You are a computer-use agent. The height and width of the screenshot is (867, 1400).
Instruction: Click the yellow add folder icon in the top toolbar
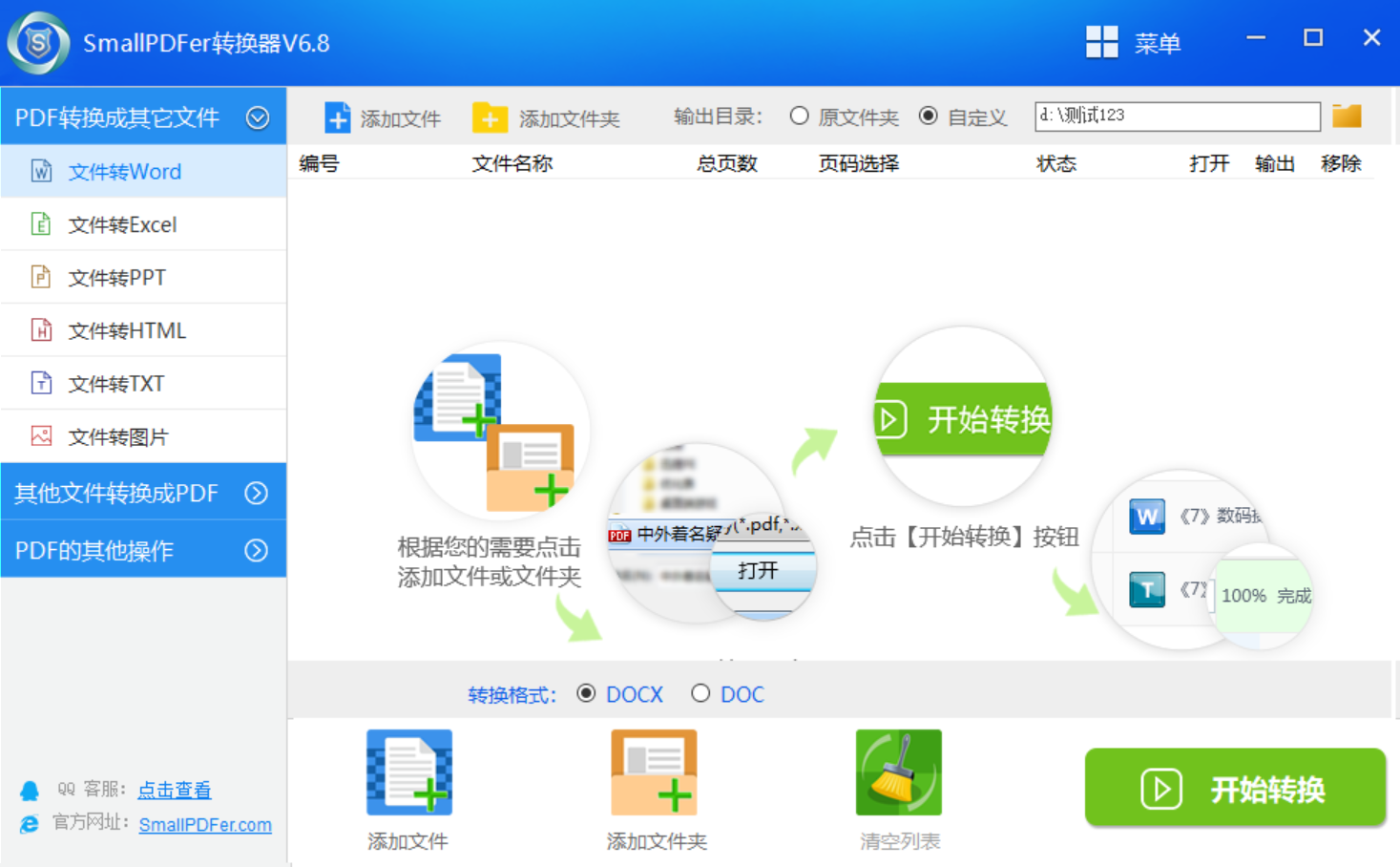click(490, 117)
